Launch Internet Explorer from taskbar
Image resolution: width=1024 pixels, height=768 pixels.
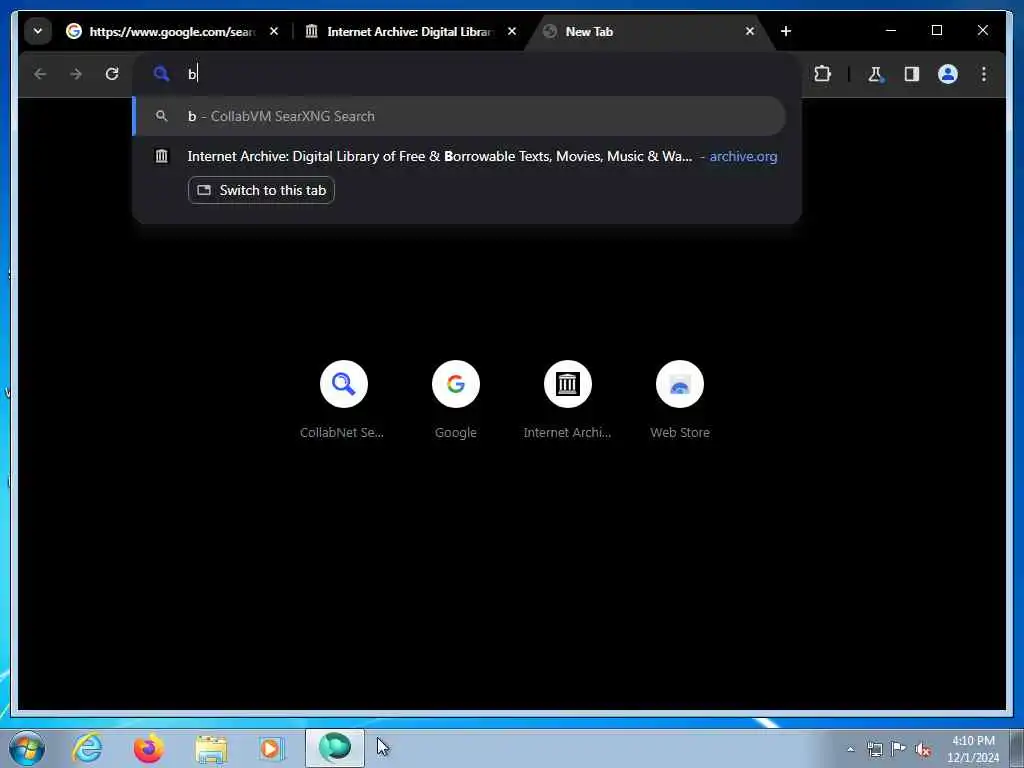87,748
